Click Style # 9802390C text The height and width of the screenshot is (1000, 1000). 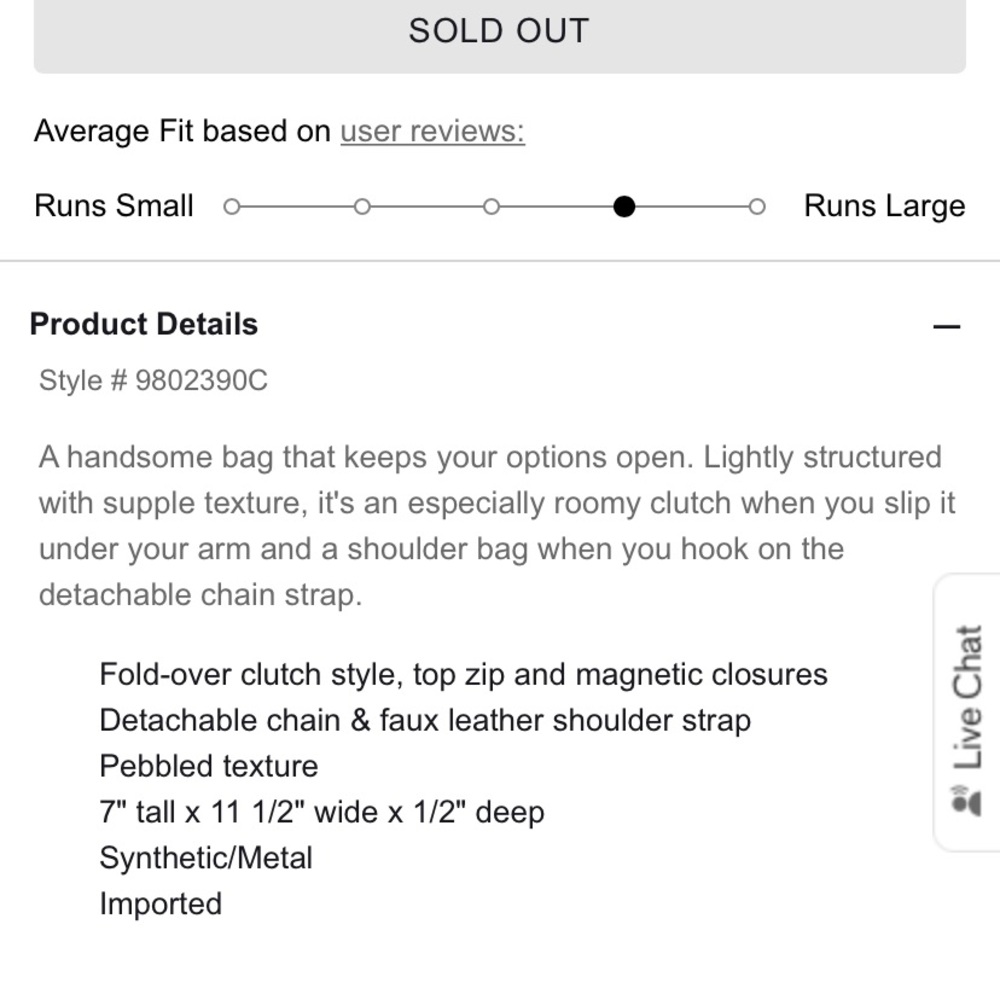[x=153, y=381]
